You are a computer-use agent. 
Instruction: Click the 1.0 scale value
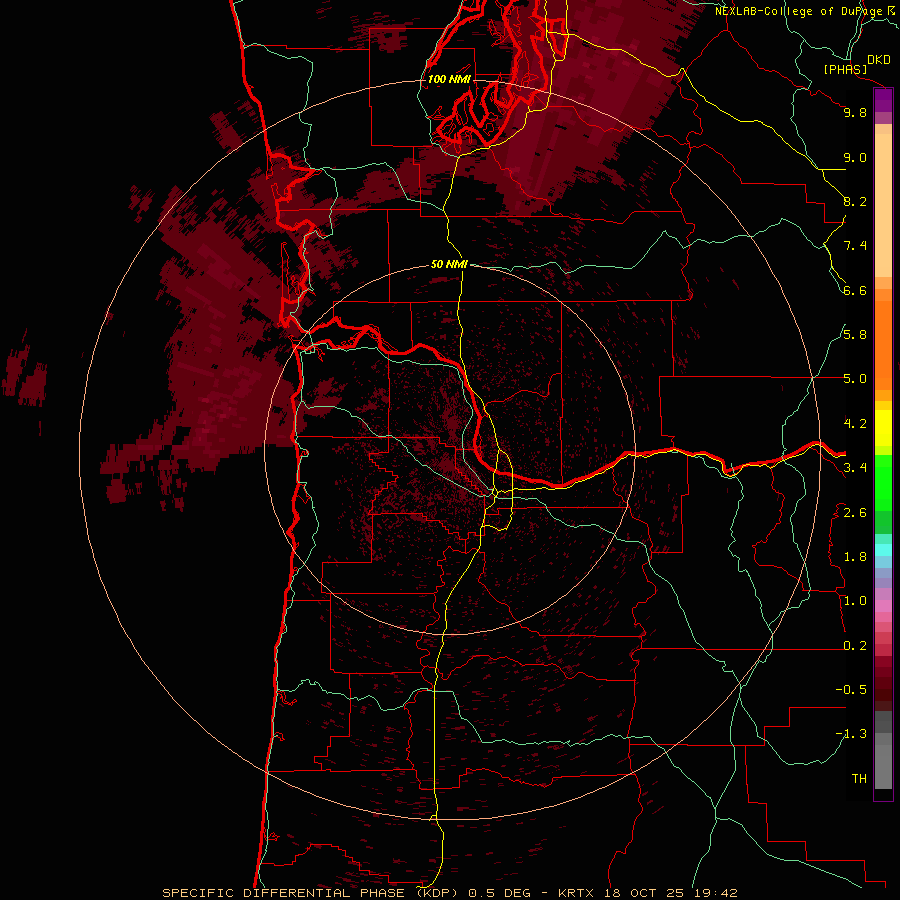(855, 601)
